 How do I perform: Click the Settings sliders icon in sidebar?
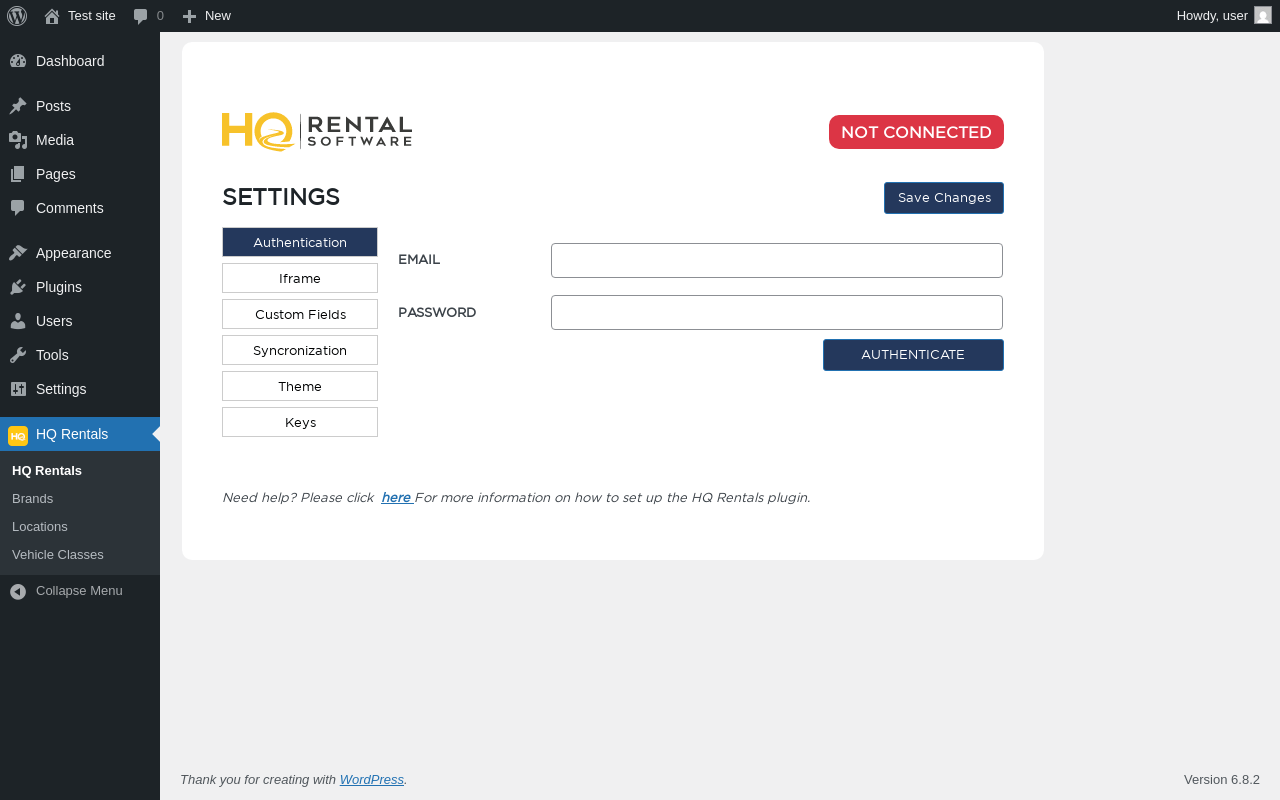click(18, 389)
